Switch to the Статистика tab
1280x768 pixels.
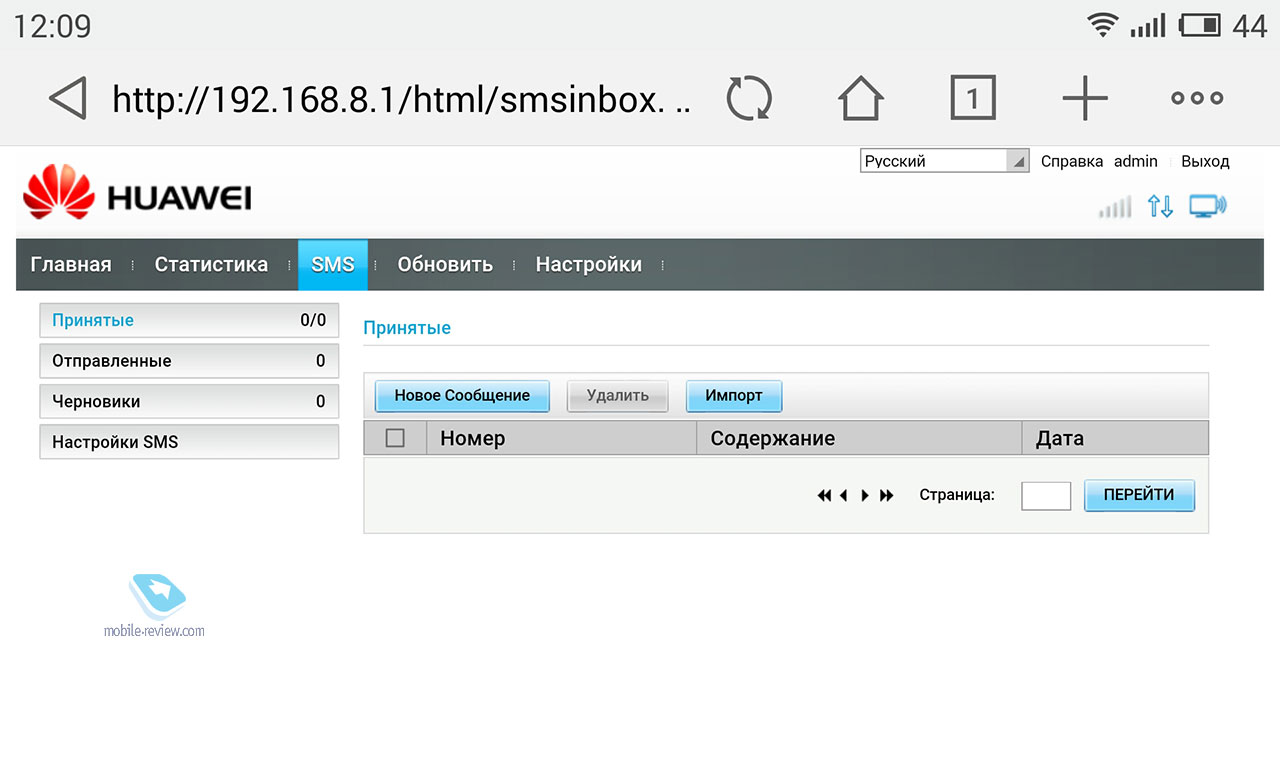coord(211,265)
